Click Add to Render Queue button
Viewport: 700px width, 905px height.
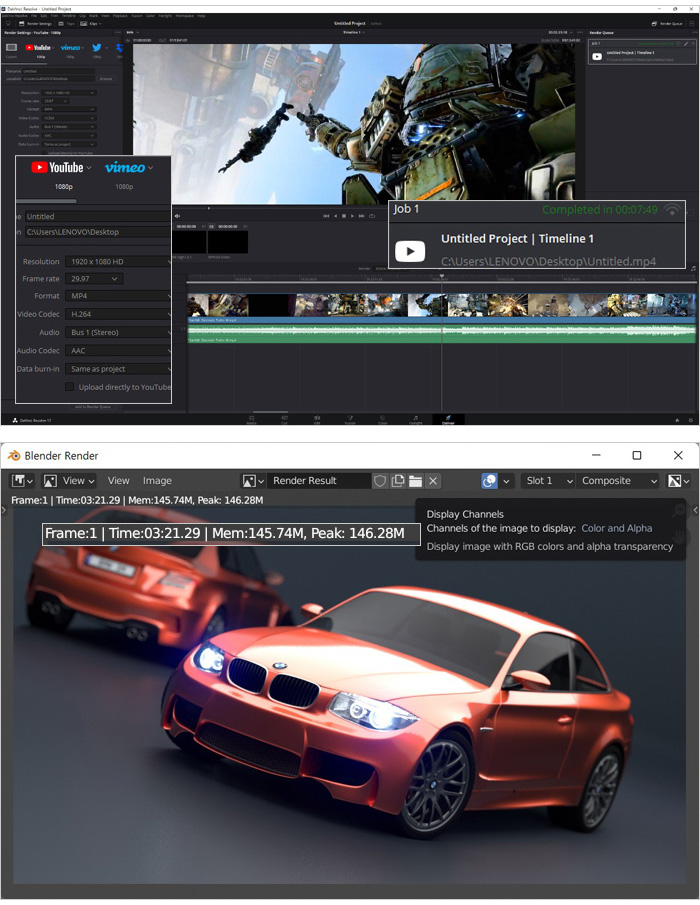click(x=93, y=407)
